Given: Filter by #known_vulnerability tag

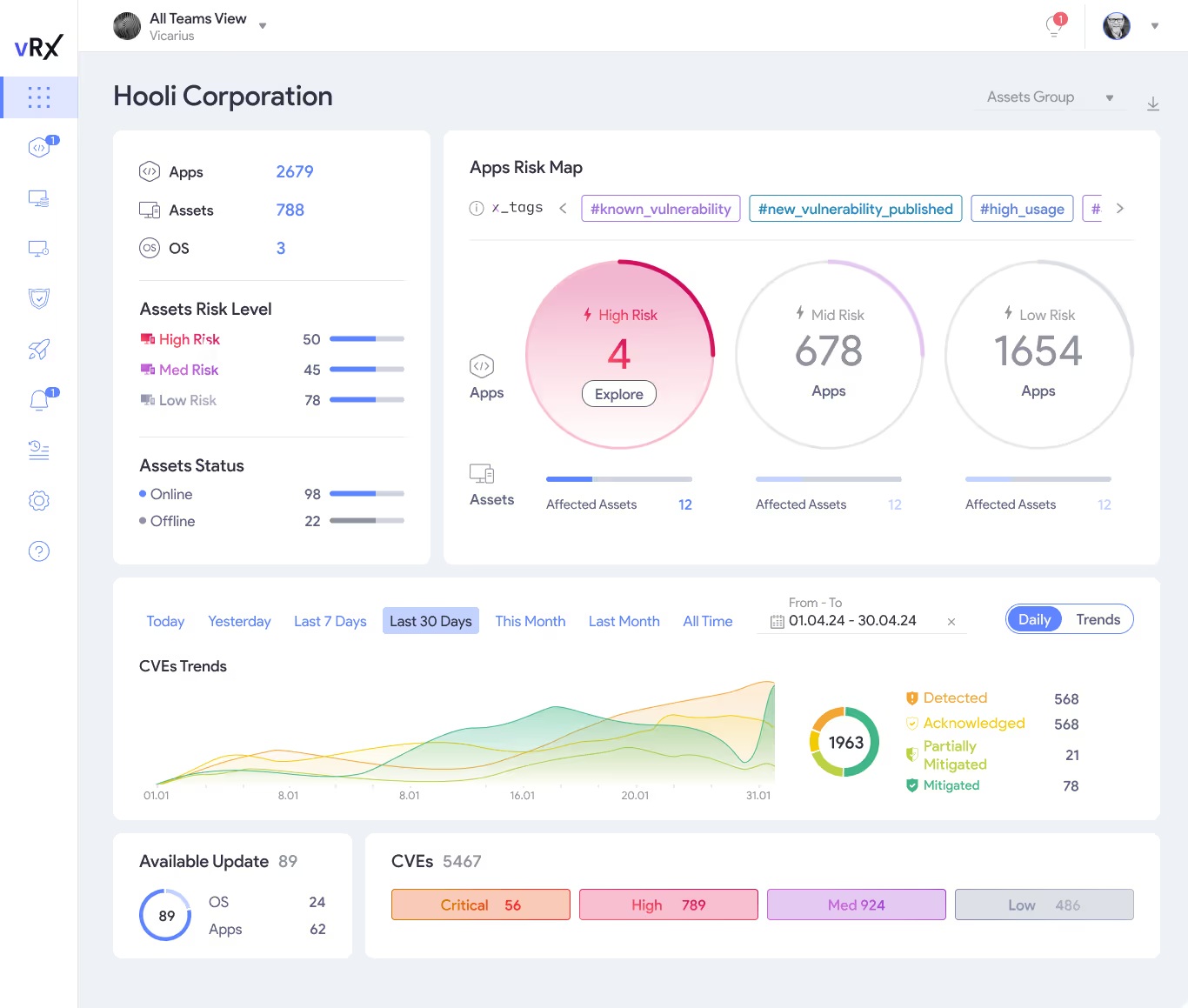Looking at the screenshot, I should 661,209.
